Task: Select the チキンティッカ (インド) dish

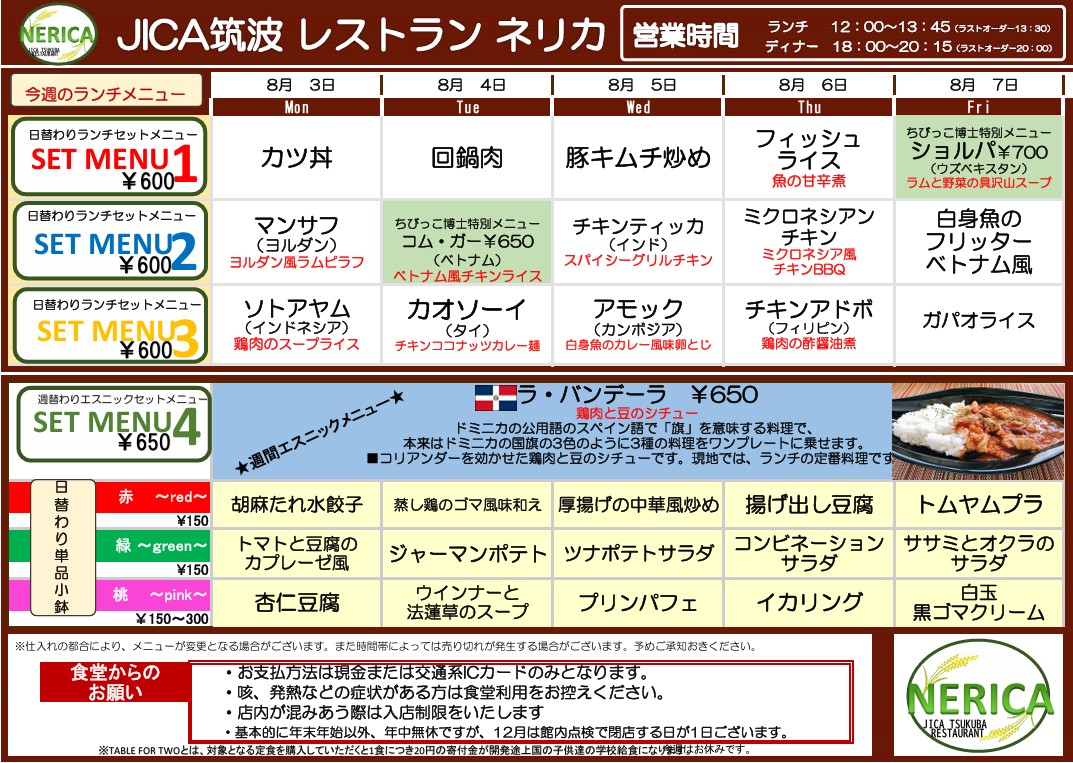Action: [x=638, y=242]
